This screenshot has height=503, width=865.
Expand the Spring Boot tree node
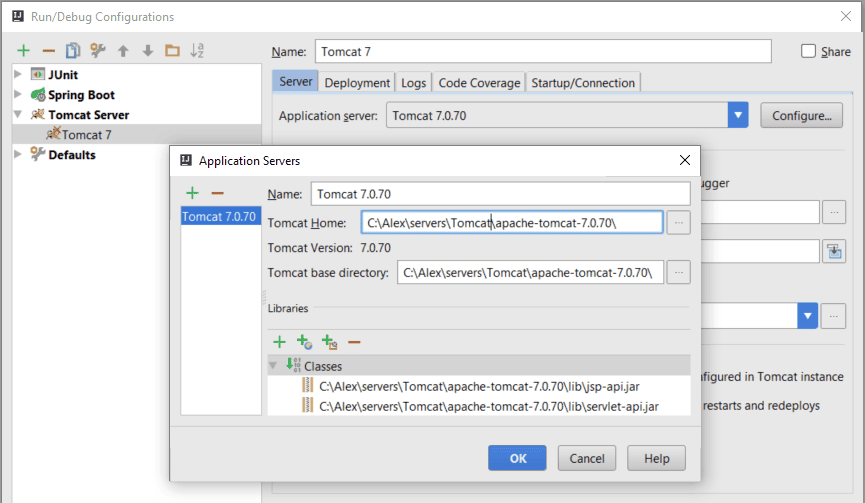(18, 94)
